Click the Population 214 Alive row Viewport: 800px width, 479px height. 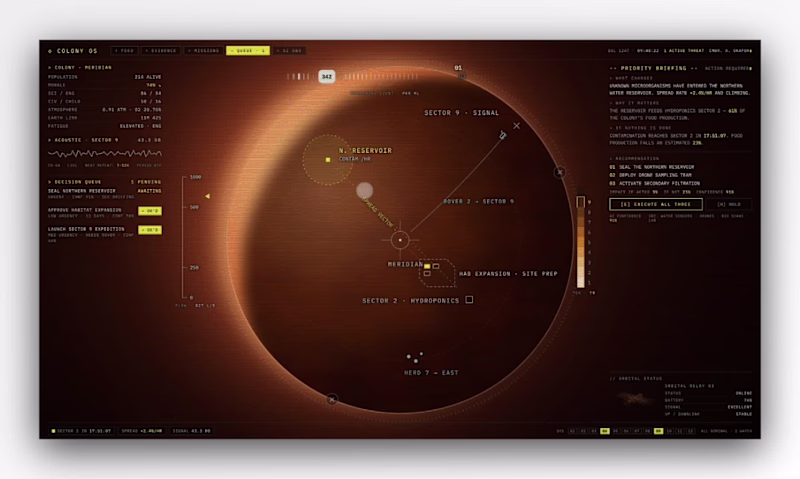pyautogui.click(x=105, y=77)
